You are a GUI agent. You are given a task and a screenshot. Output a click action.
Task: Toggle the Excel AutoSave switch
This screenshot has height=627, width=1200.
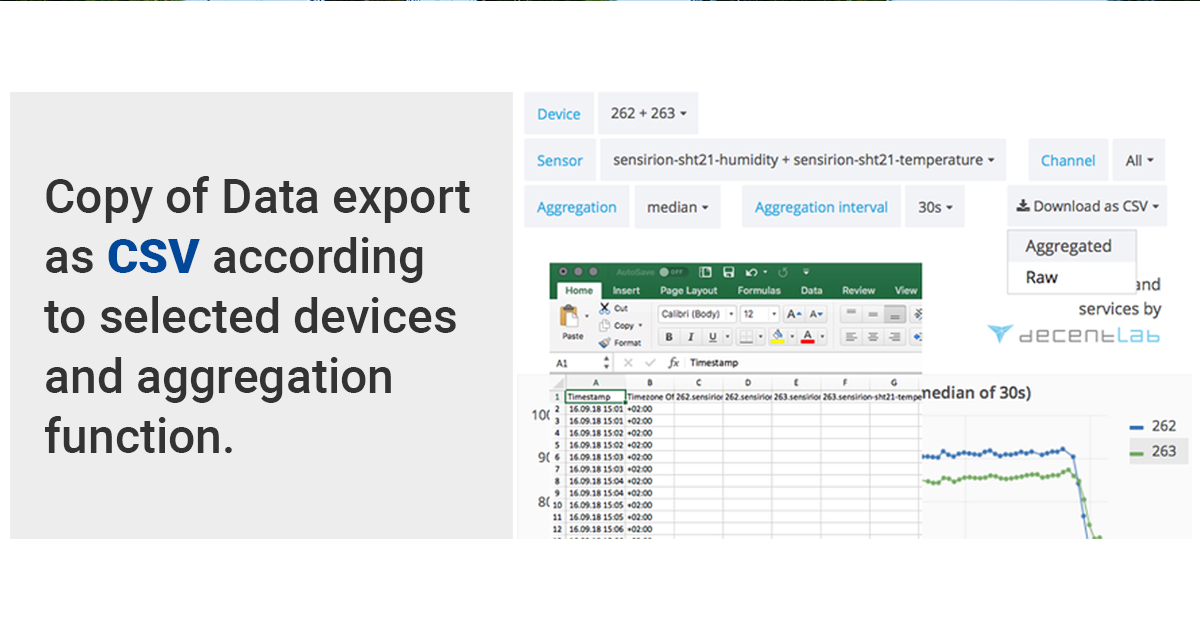click(x=673, y=272)
